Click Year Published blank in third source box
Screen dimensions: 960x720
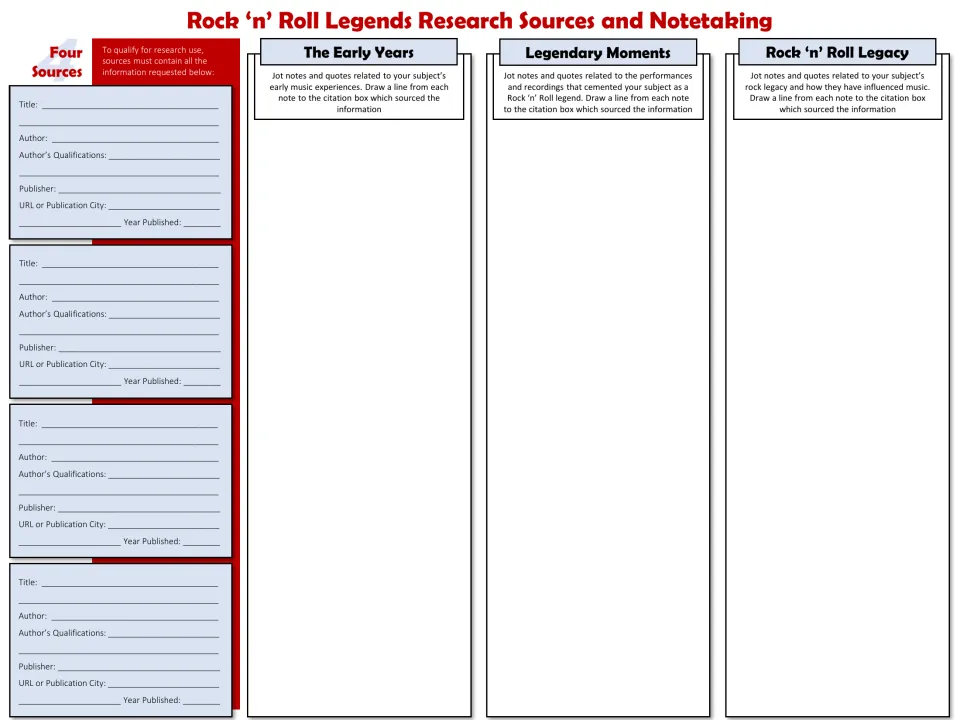point(201,542)
